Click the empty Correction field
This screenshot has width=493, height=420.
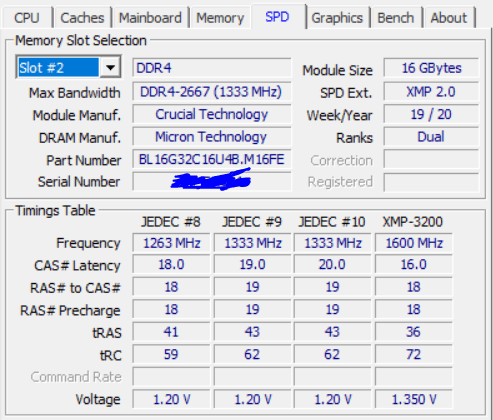click(x=431, y=159)
